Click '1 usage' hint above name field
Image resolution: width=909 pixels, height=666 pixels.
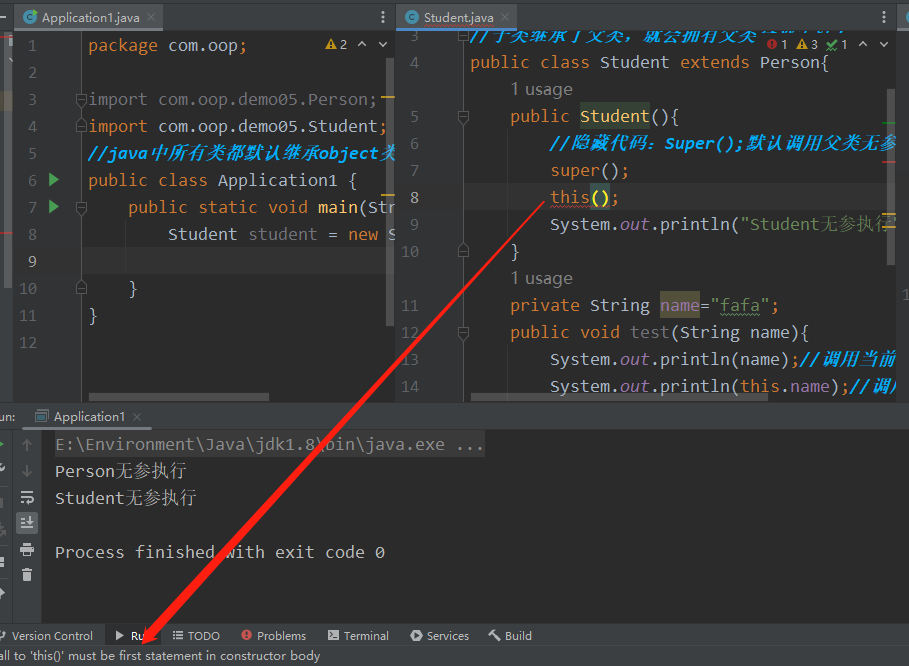point(541,278)
